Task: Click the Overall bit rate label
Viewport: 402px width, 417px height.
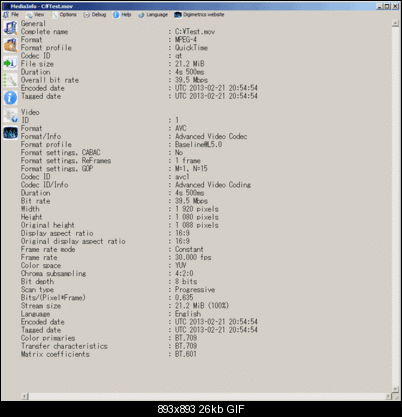Action: pyautogui.click(x=50, y=80)
